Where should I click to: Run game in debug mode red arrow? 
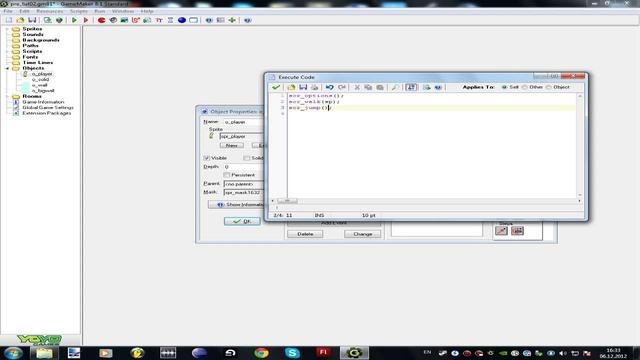86,20
